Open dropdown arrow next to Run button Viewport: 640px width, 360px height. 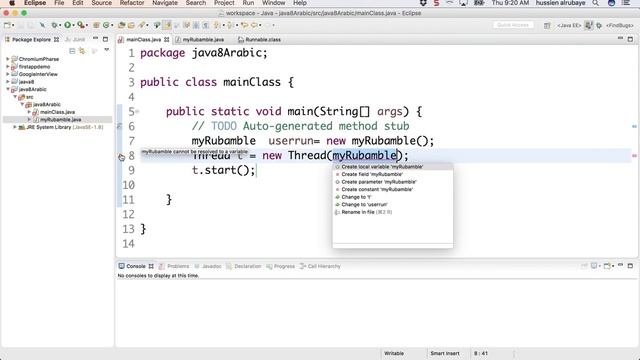click(x=73, y=26)
